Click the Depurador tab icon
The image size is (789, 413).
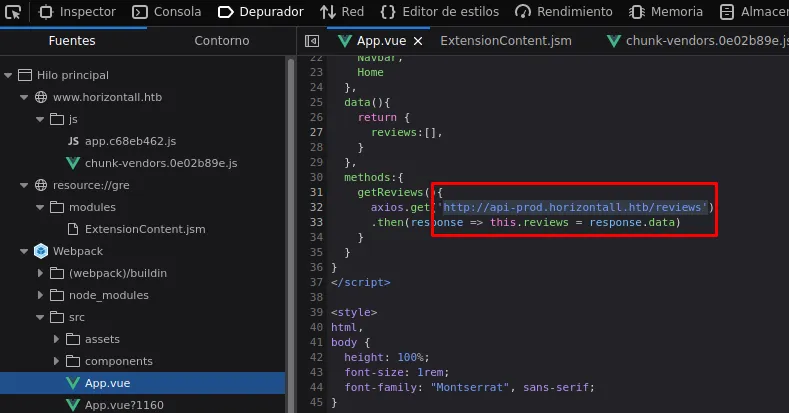[225, 12]
